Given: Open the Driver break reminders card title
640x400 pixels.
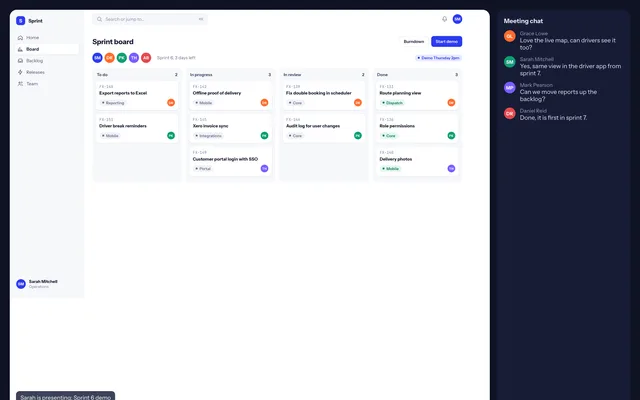Looking at the screenshot, I should pyautogui.click(x=122, y=126).
